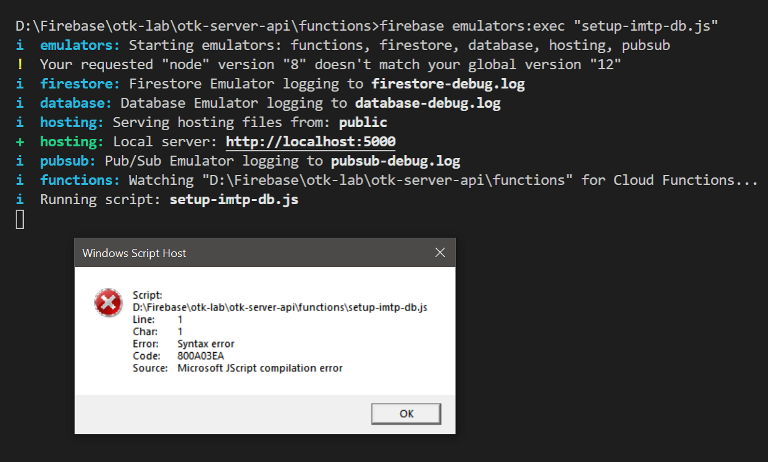
Task: Open the http://localhost:5000 link
Action: (311, 142)
